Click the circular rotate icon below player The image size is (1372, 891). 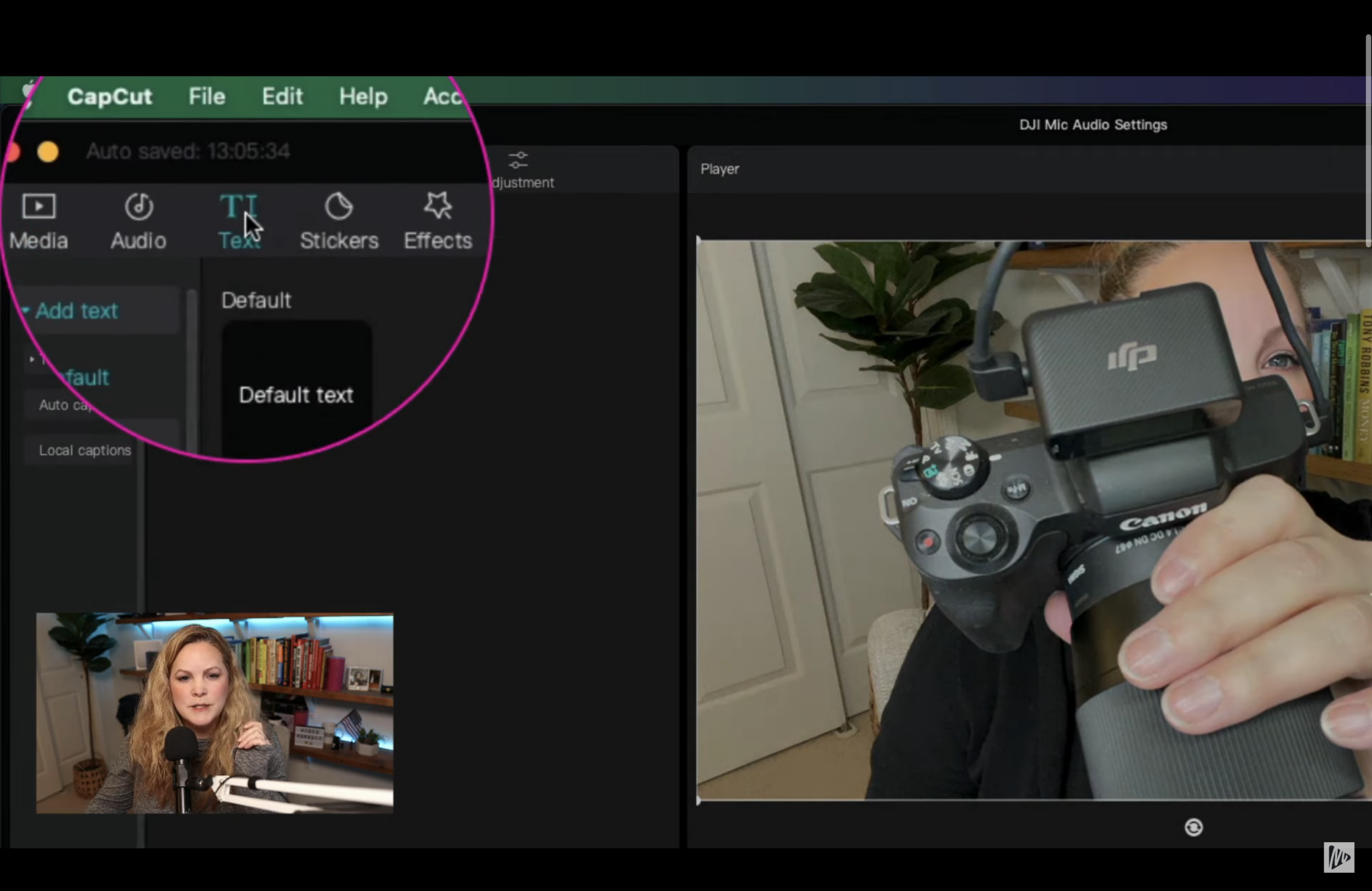click(x=1193, y=827)
